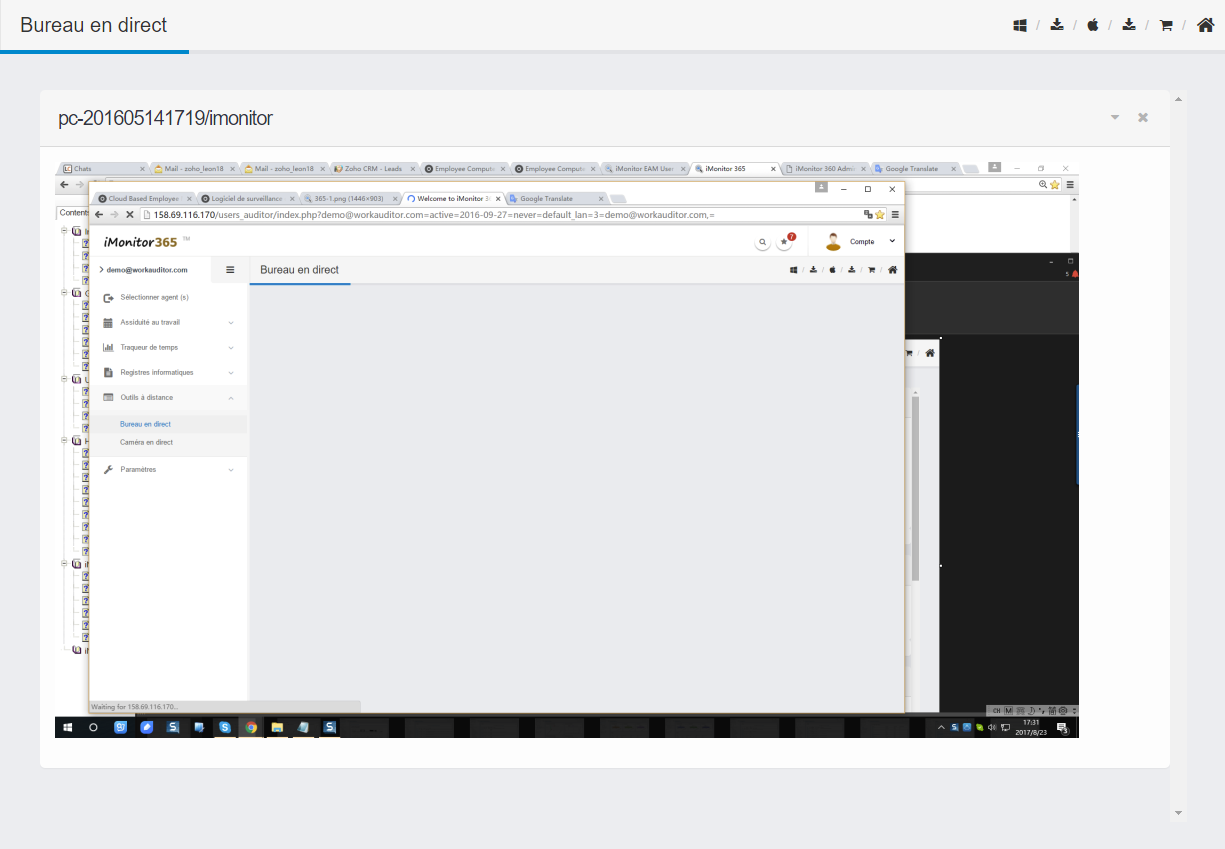Open 'Caméra en direct' sidebar link
Image resolution: width=1225 pixels, height=849 pixels.
tap(146, 442)
